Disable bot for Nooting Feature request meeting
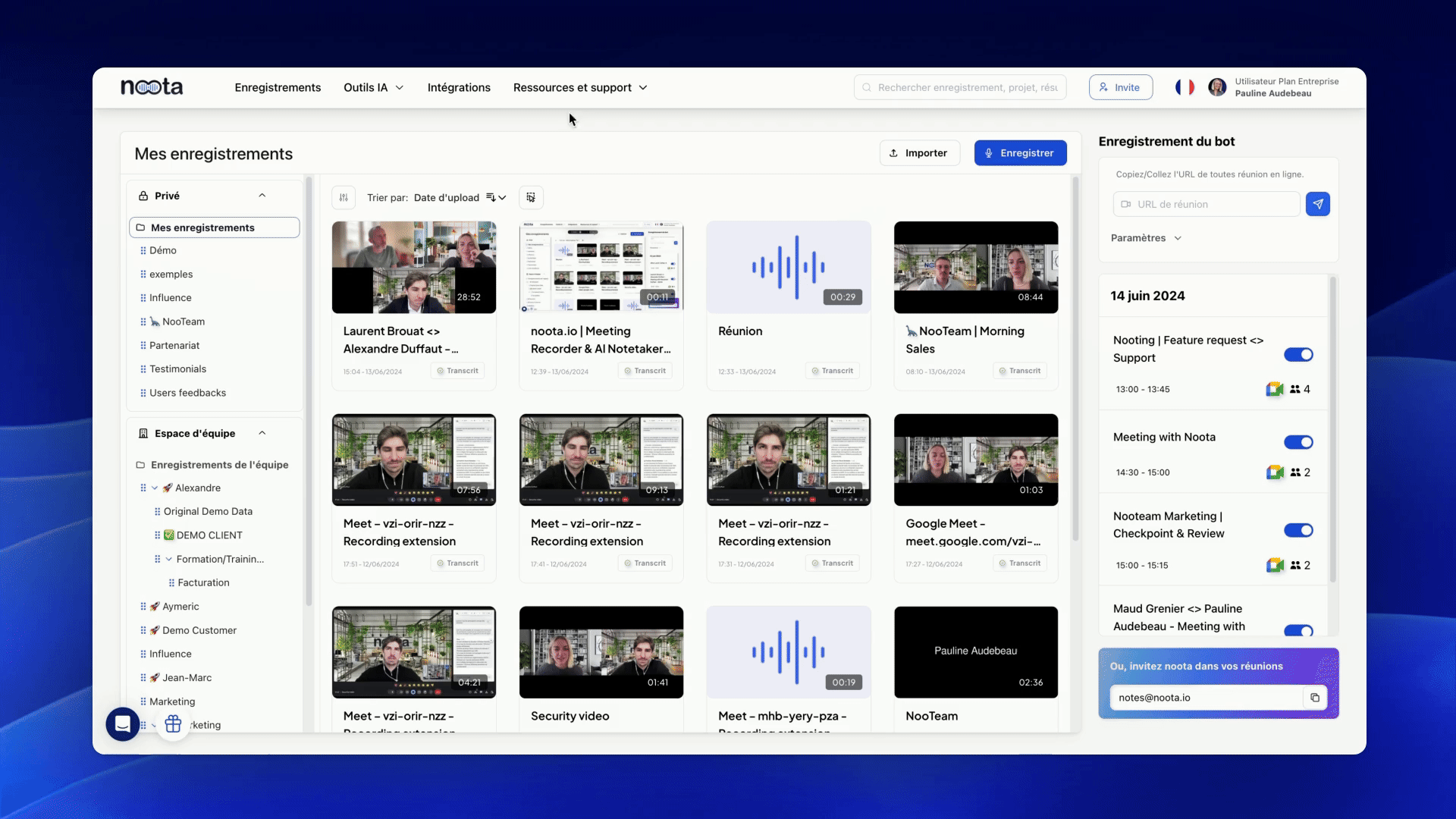The width and height of the screenshot is (1456, 819). pyautogui.click(x=1298, y=355)
